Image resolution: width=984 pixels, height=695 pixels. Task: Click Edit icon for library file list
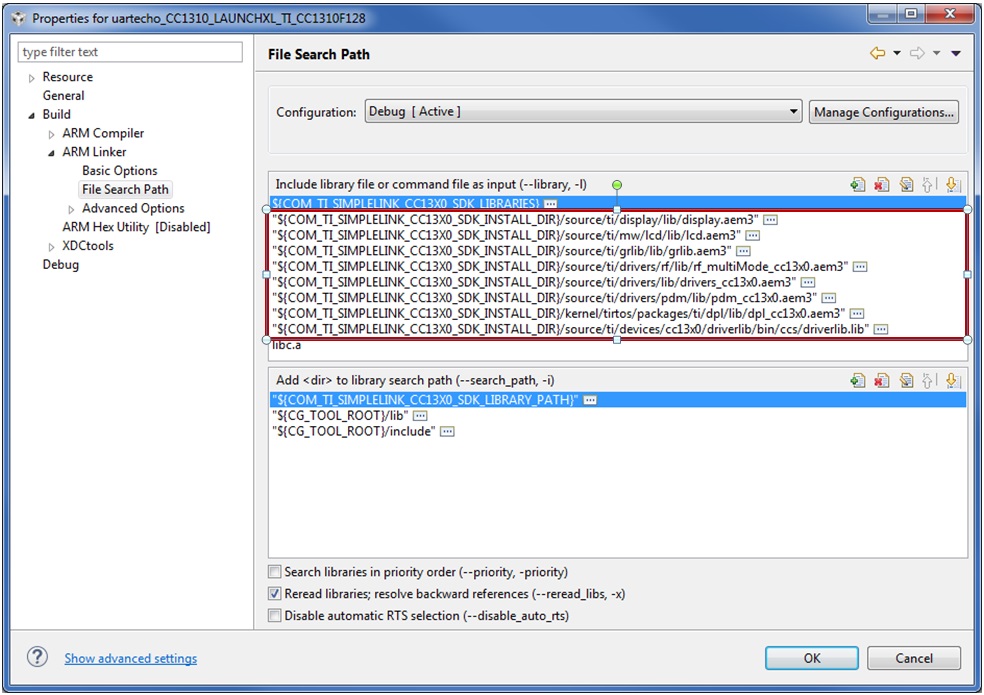point(905,184)
